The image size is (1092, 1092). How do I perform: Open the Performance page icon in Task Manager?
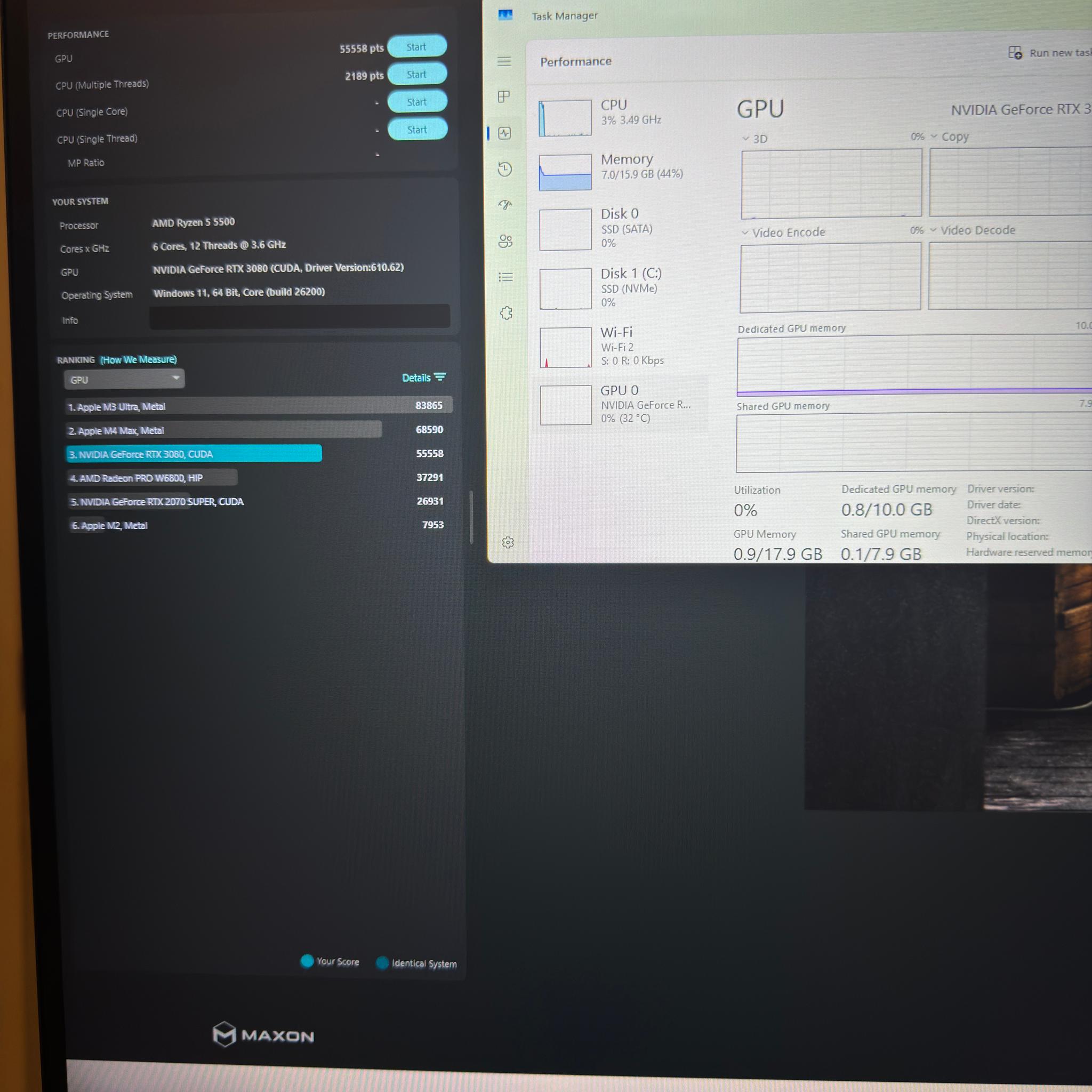tap(505, 133)
